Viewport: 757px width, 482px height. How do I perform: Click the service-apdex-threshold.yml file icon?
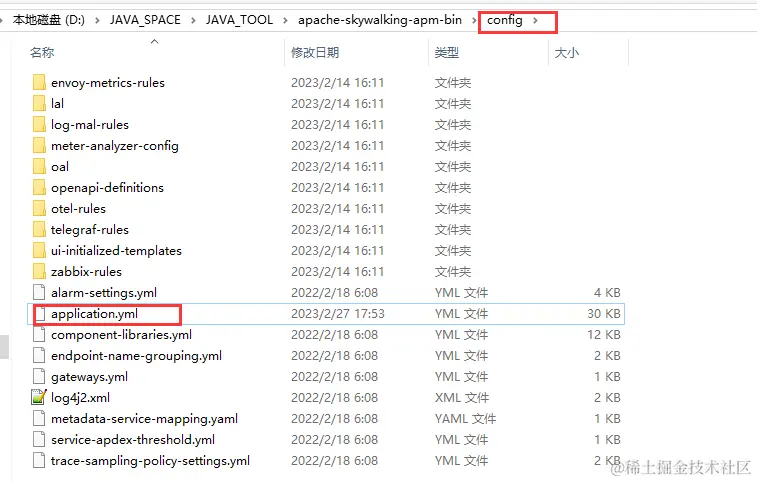[39, 439]
